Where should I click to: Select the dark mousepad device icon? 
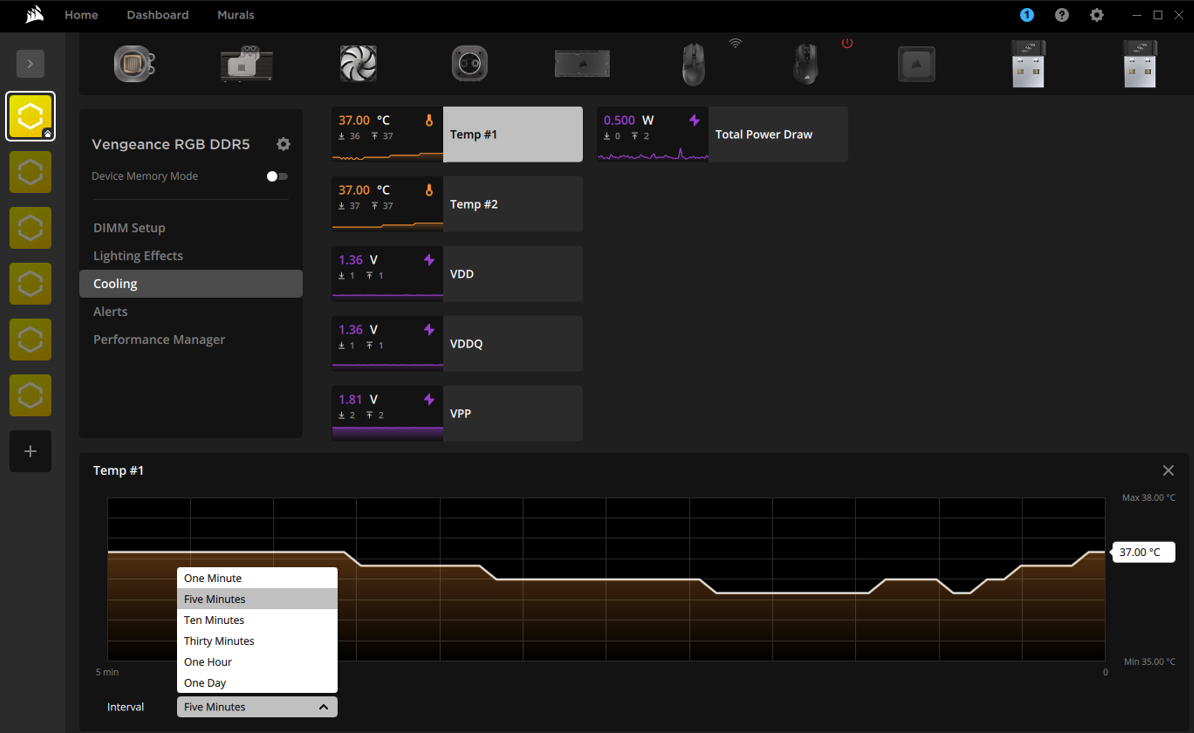(x=917, y=65)
